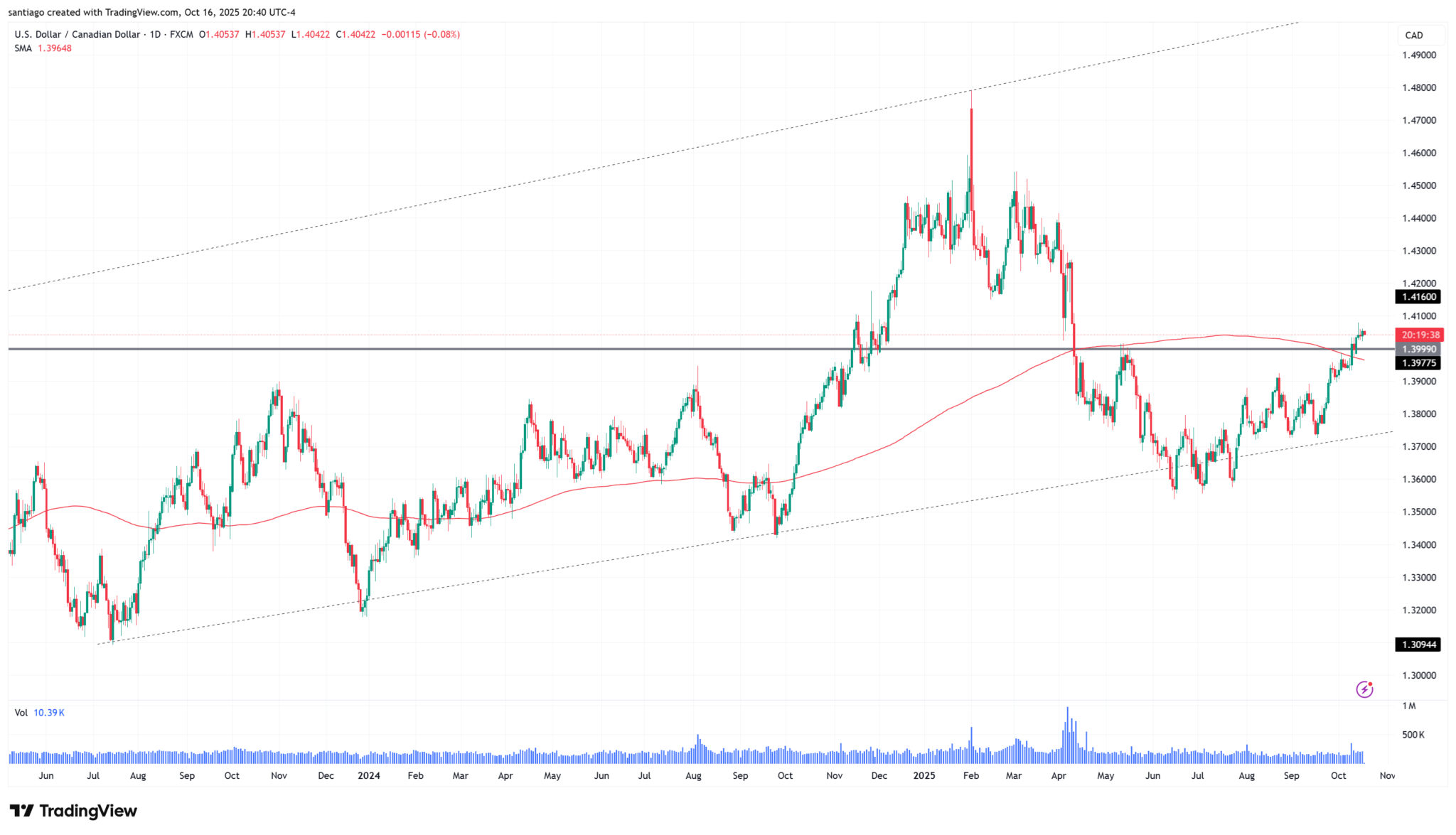Click the 1.30000 value on price scale
The image size is (1456, 835).
pos(1418,675)
